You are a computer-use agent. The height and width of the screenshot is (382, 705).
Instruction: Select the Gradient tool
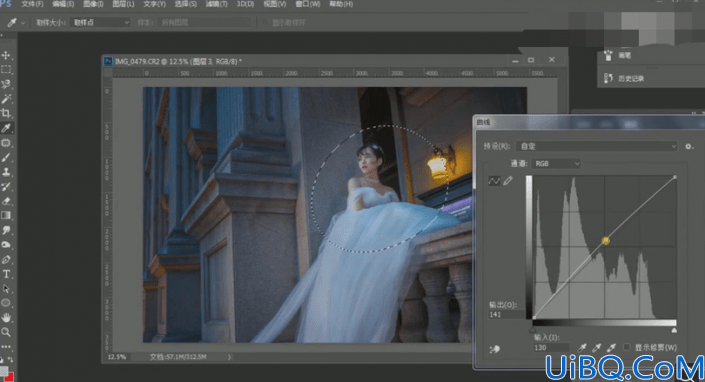6,216
